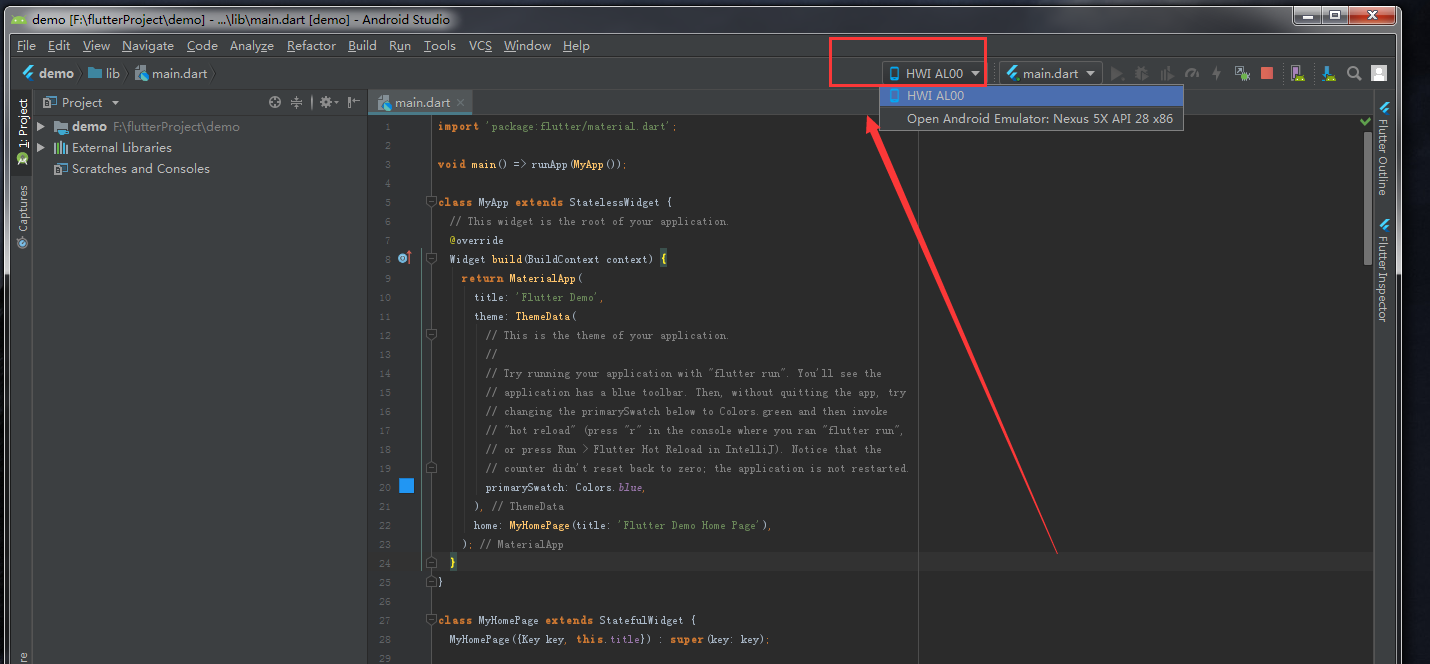Open the SDK Manager icon
This screenshot has width=1430, height=664.
tap(1328, 73)
